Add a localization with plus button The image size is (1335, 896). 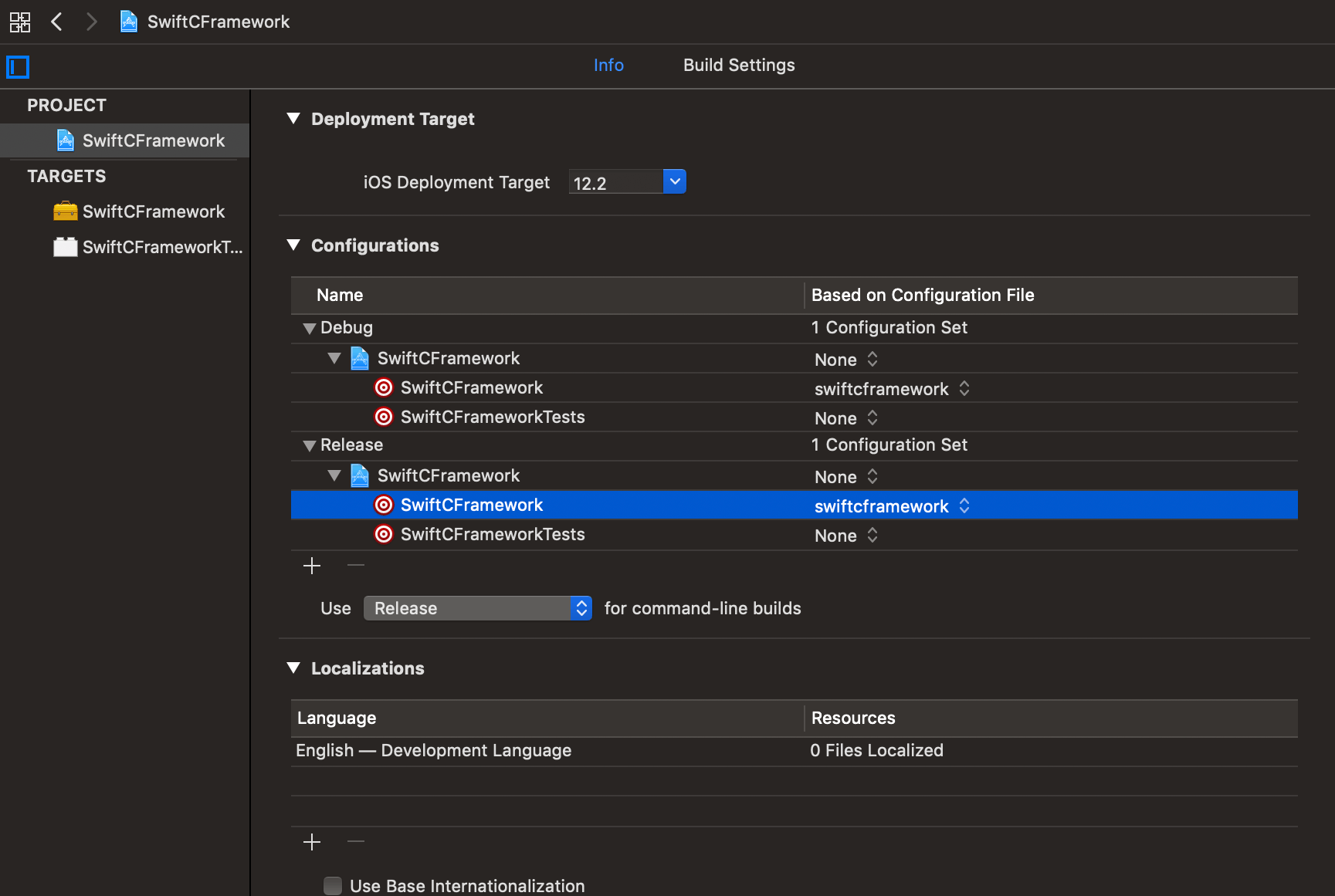312,842
